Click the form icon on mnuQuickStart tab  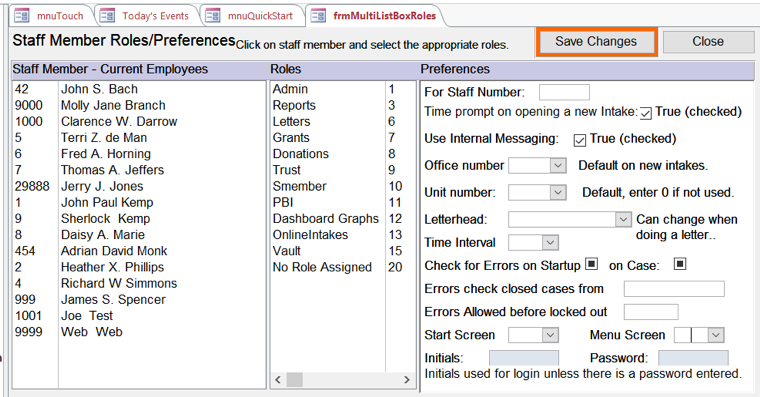coord(213,16)
